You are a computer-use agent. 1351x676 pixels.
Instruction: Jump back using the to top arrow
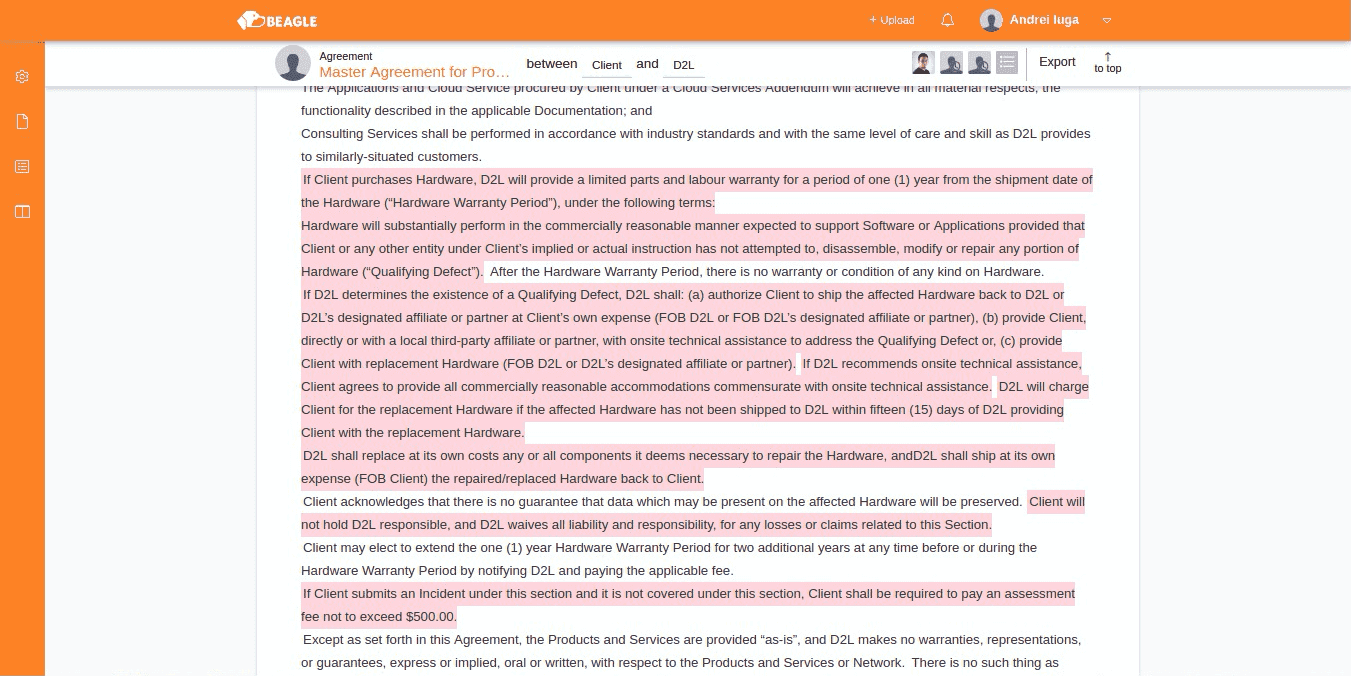click(x=1107, y=62)
